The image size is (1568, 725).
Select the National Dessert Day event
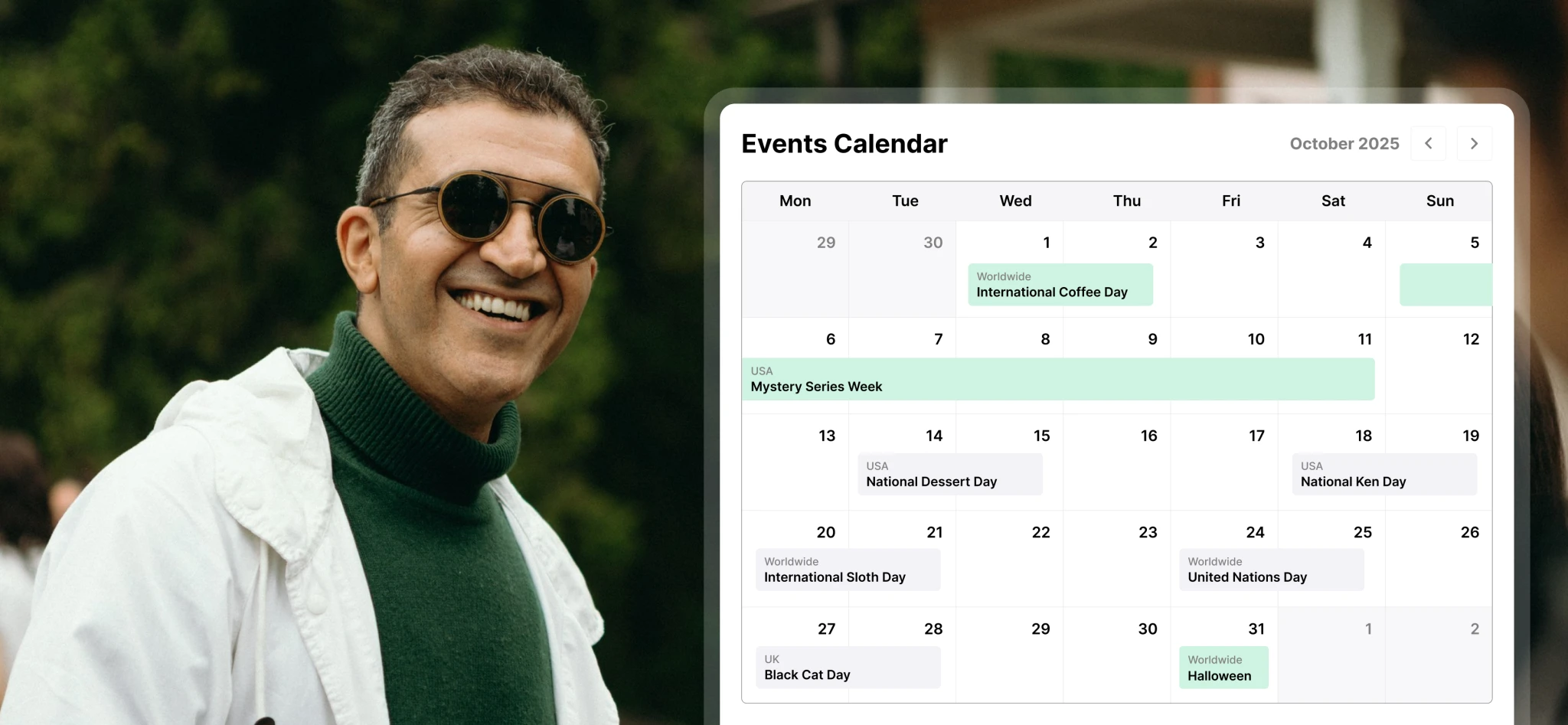949,474
